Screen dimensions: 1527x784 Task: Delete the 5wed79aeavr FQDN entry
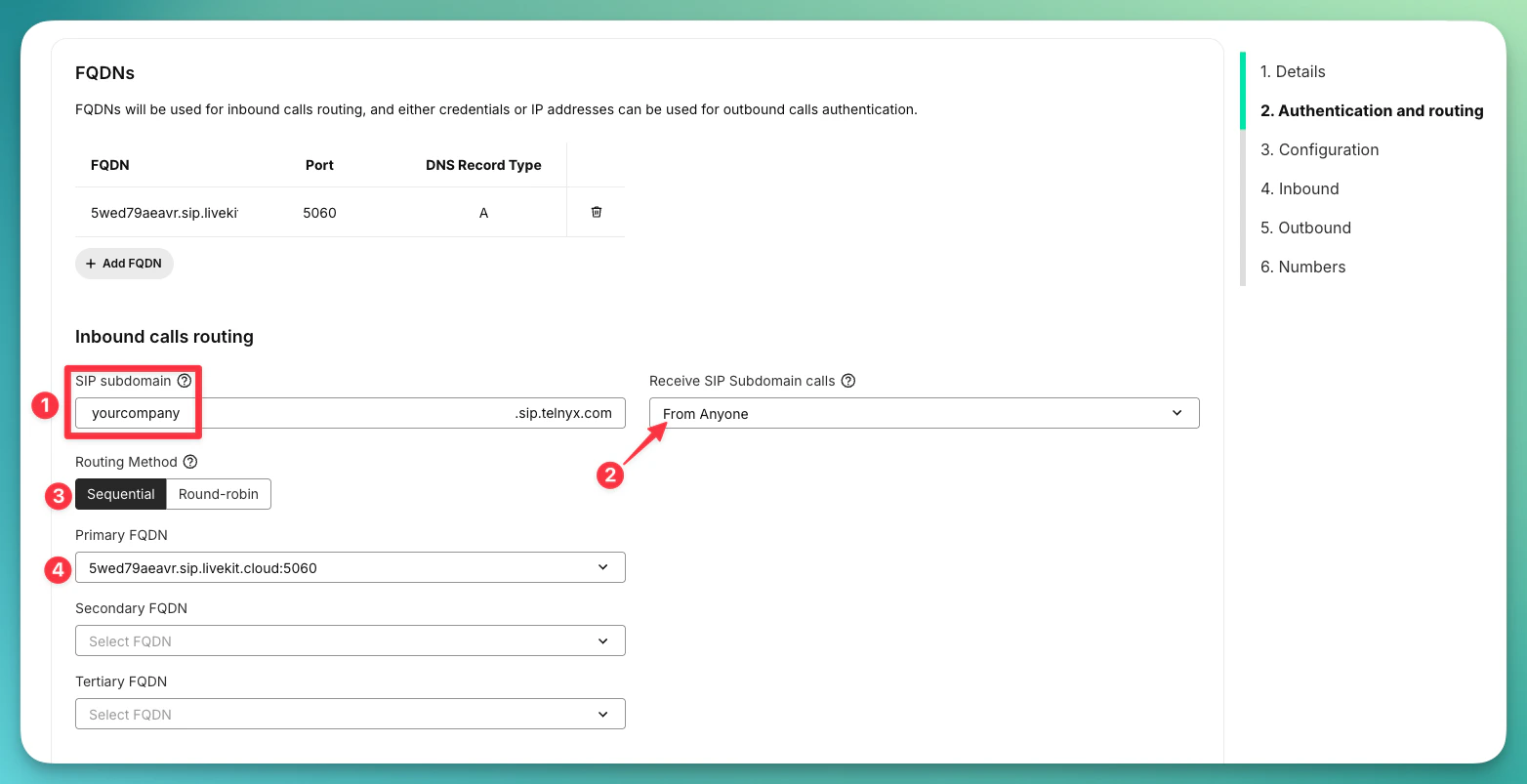[x=596, y=212]
